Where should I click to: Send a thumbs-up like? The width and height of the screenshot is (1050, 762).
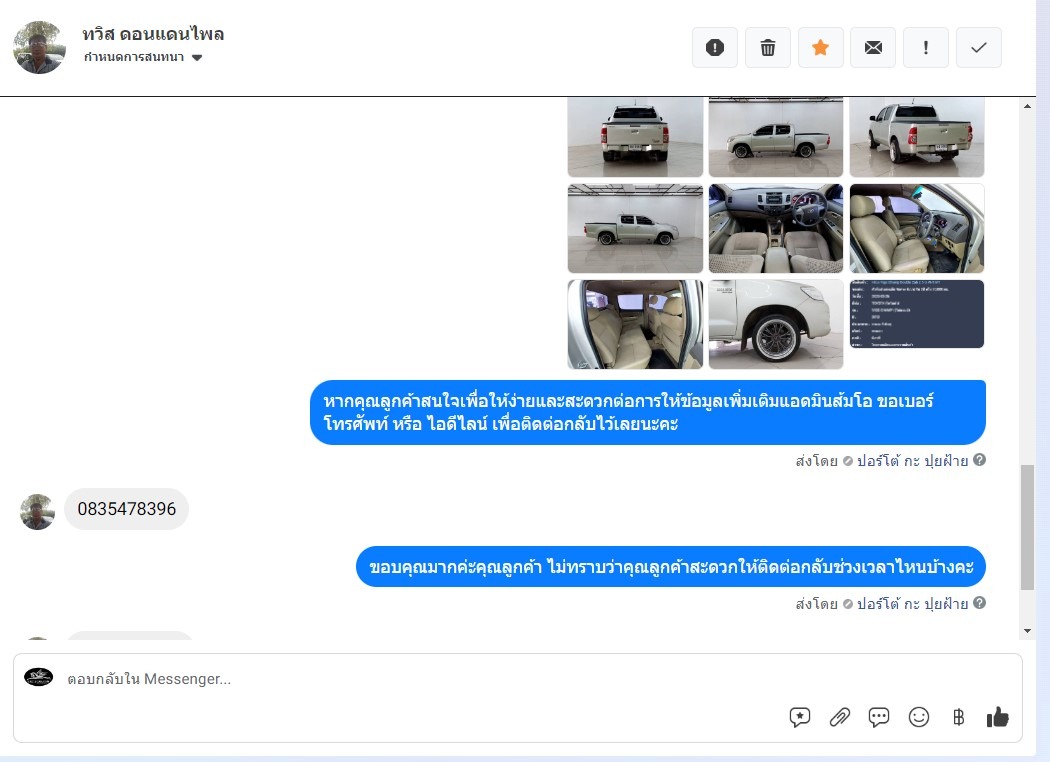pos(997,717)
